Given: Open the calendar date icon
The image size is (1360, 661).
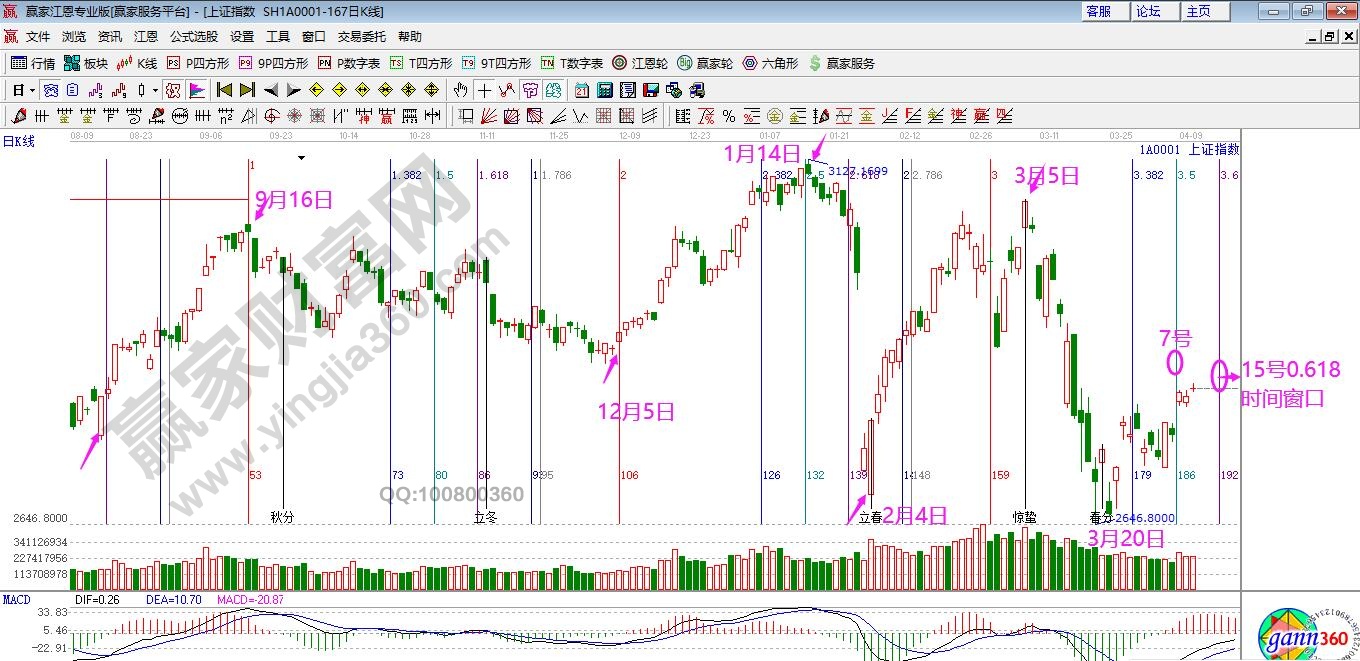Looking at the screenshot, I should [x=580, y=90].
